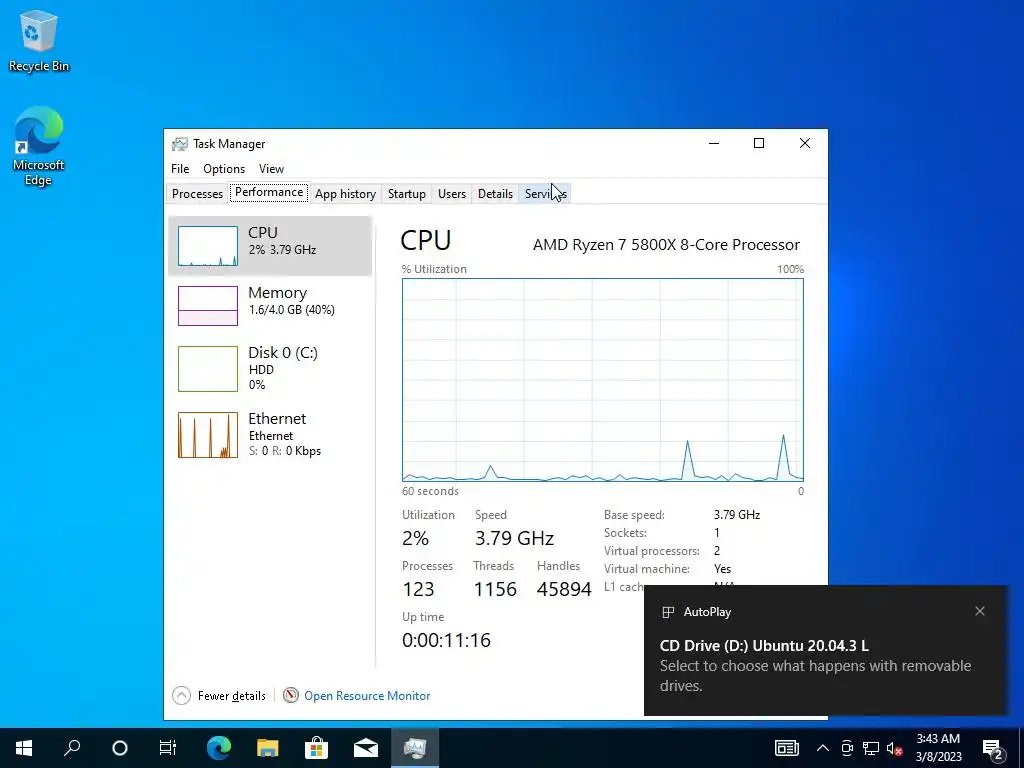This screenshot has height=768, width=1024.
Task: Select the Ethernet throughput thumbnail graph
Action: [208, 435]
